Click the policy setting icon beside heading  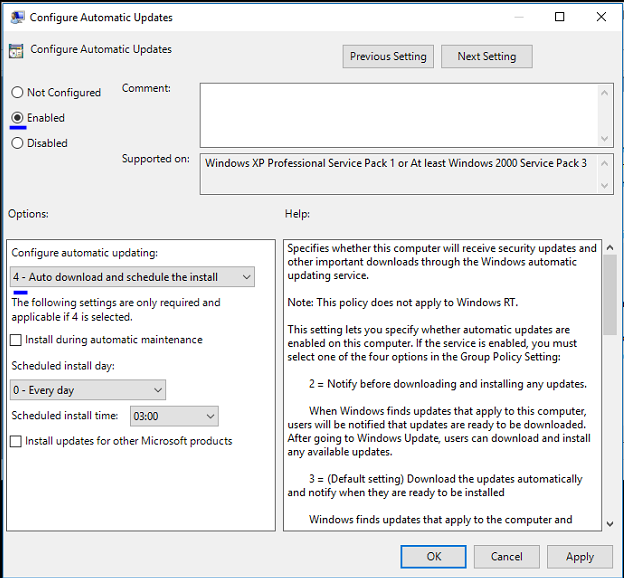coord(16,51)
